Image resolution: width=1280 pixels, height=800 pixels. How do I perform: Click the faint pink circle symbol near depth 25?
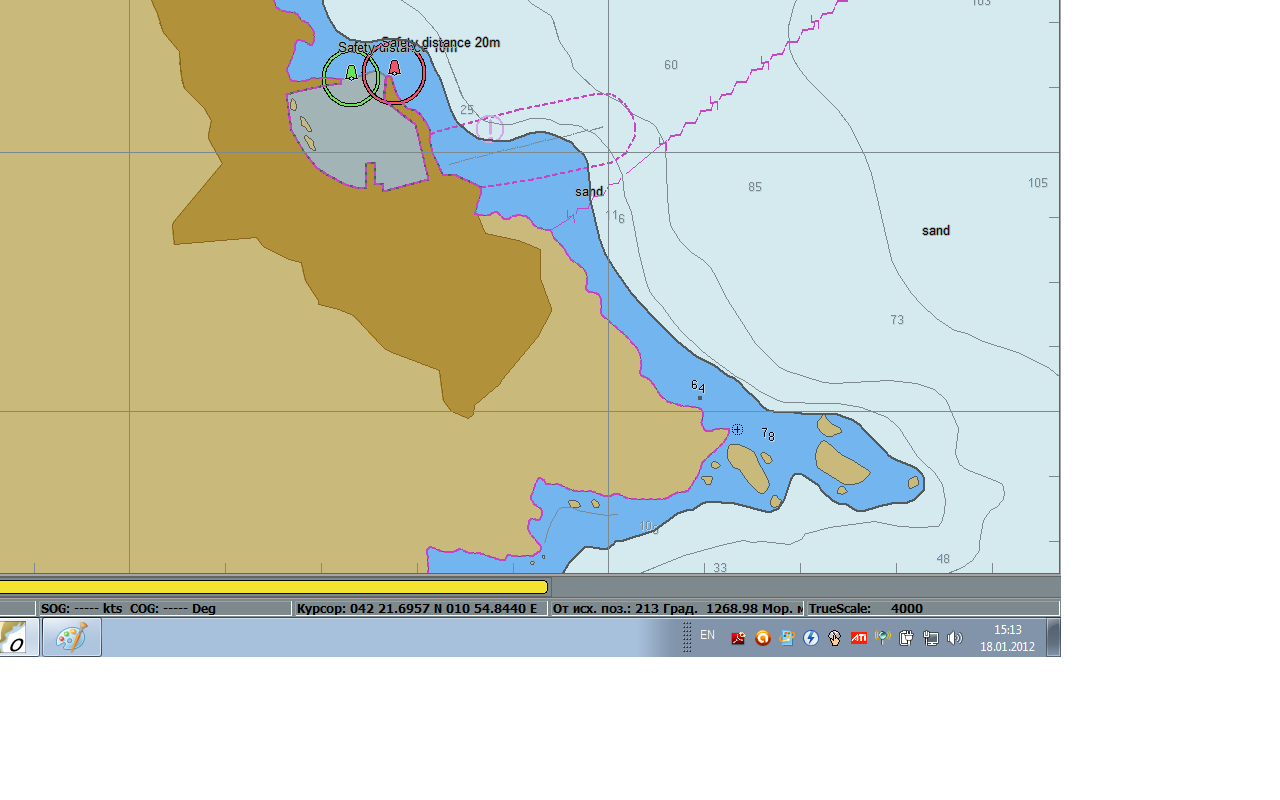pos(489,127)
